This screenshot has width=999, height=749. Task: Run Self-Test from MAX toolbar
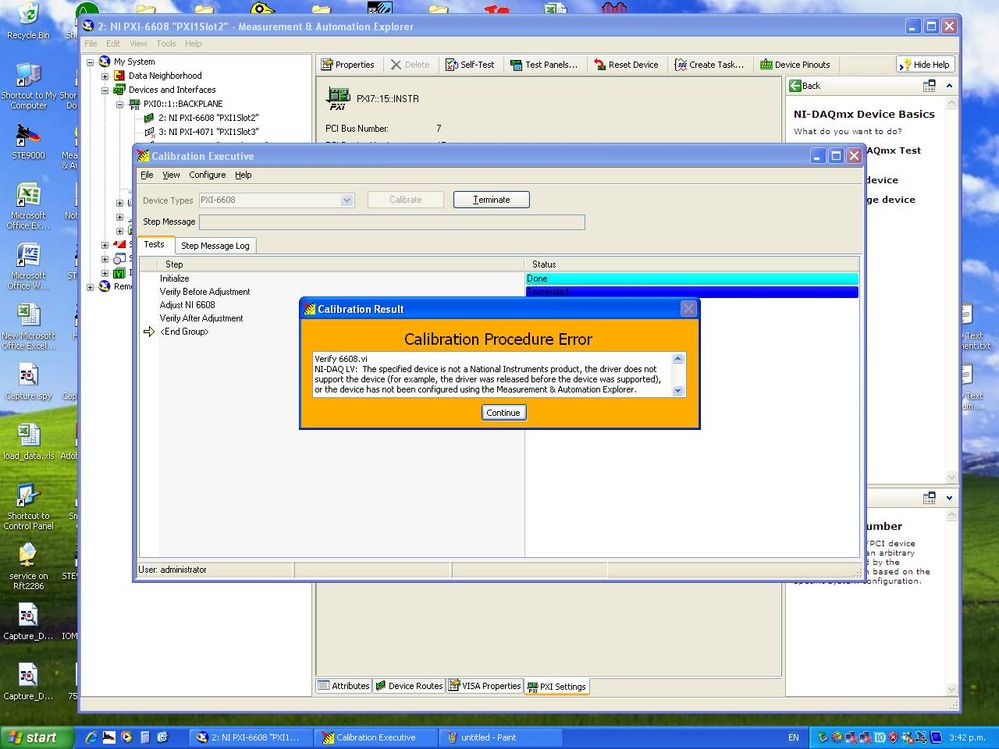pos(470,64)
